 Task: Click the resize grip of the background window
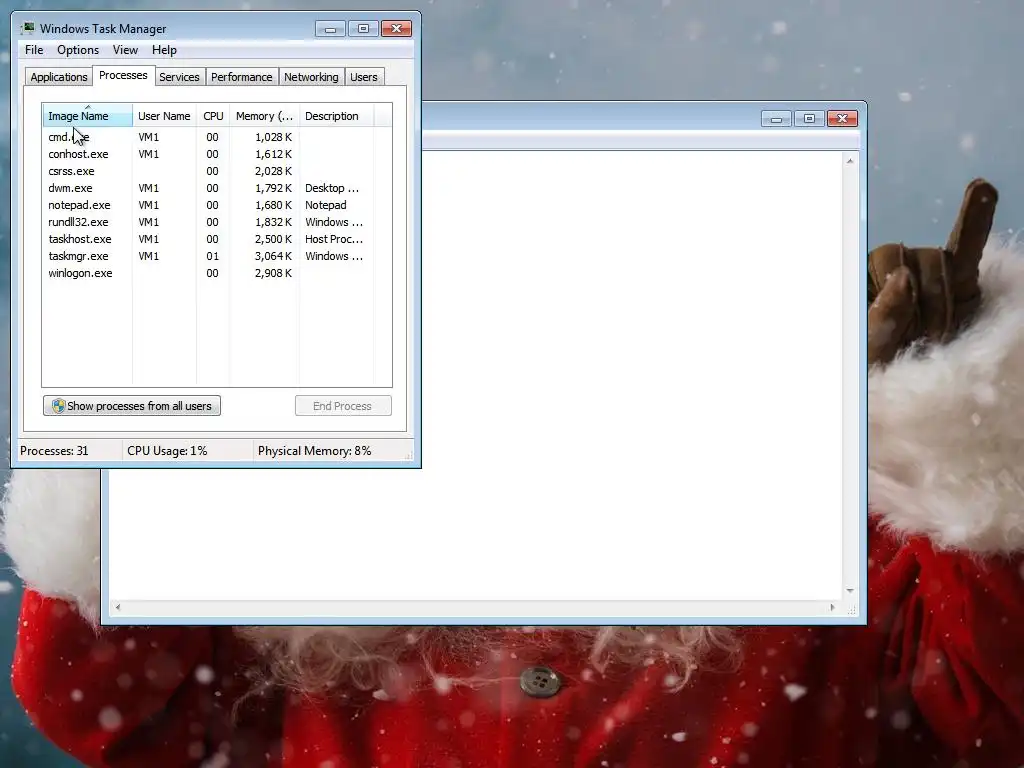pyautogui.click(x=851, y=609)
